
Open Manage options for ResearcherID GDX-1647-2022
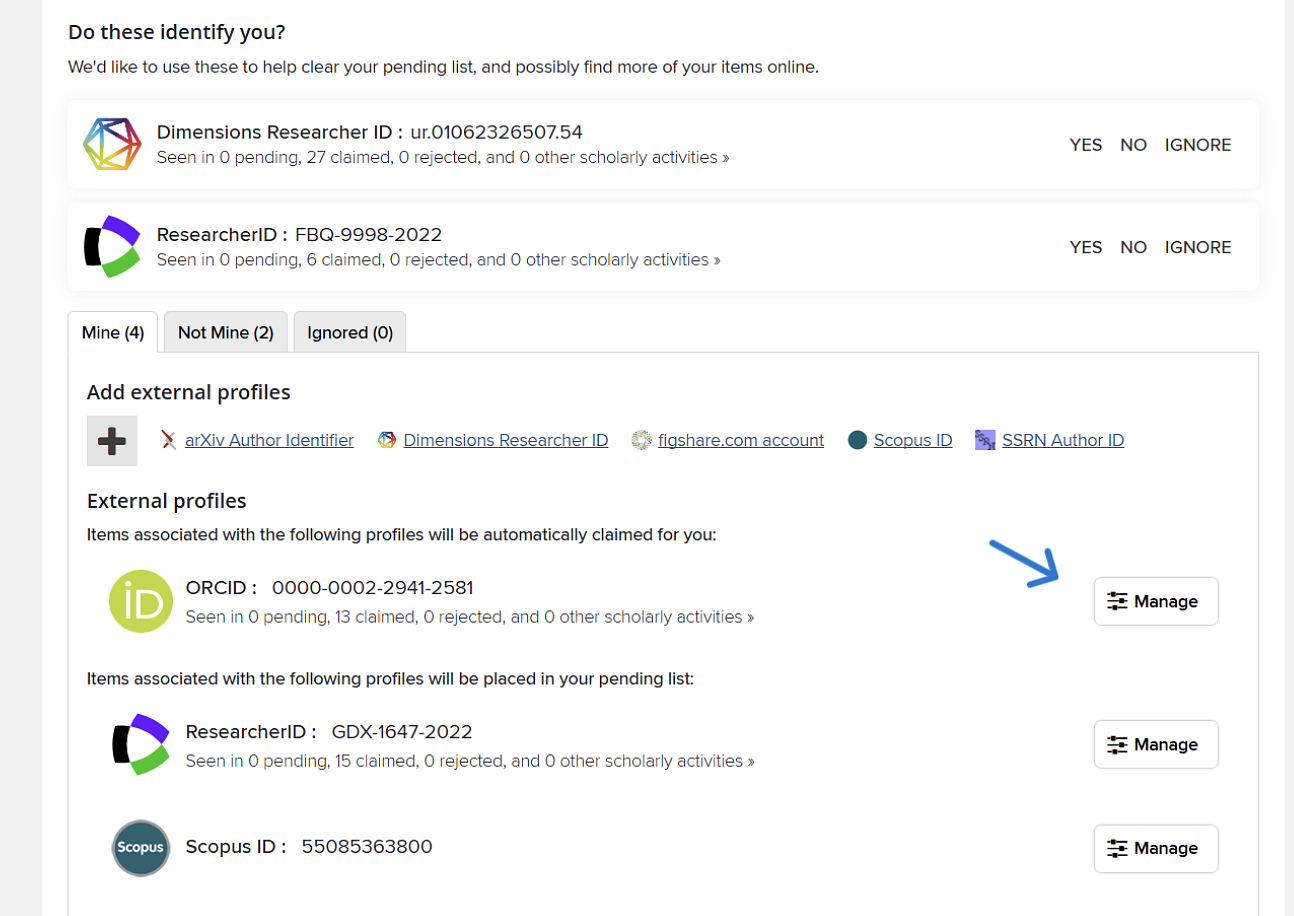[1155, 744]
